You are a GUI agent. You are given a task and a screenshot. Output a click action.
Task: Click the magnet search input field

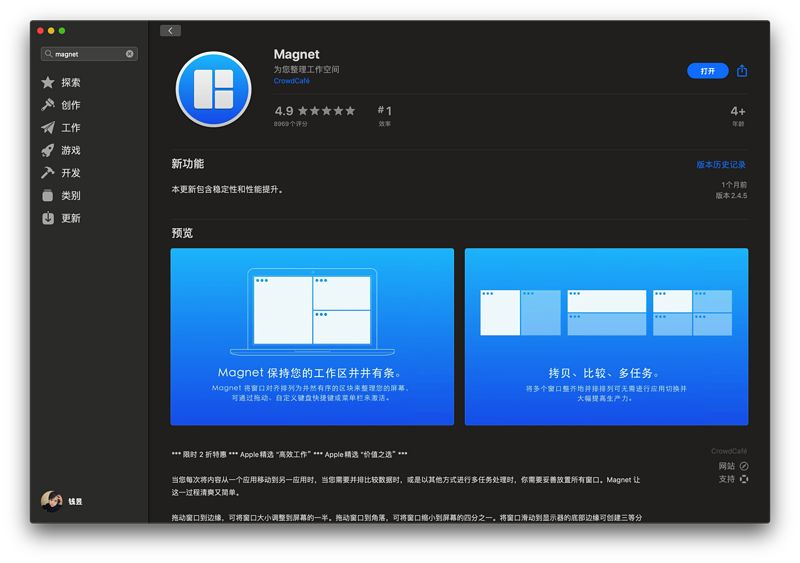click(89, 54)
